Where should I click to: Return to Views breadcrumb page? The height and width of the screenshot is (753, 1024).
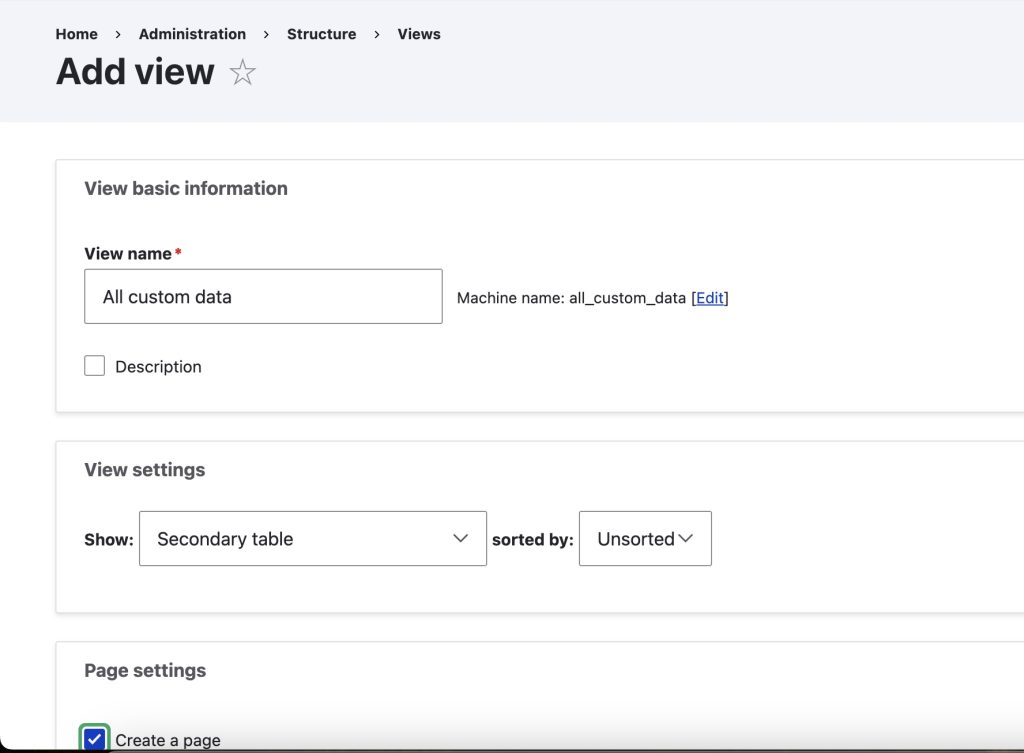point(419,34)
